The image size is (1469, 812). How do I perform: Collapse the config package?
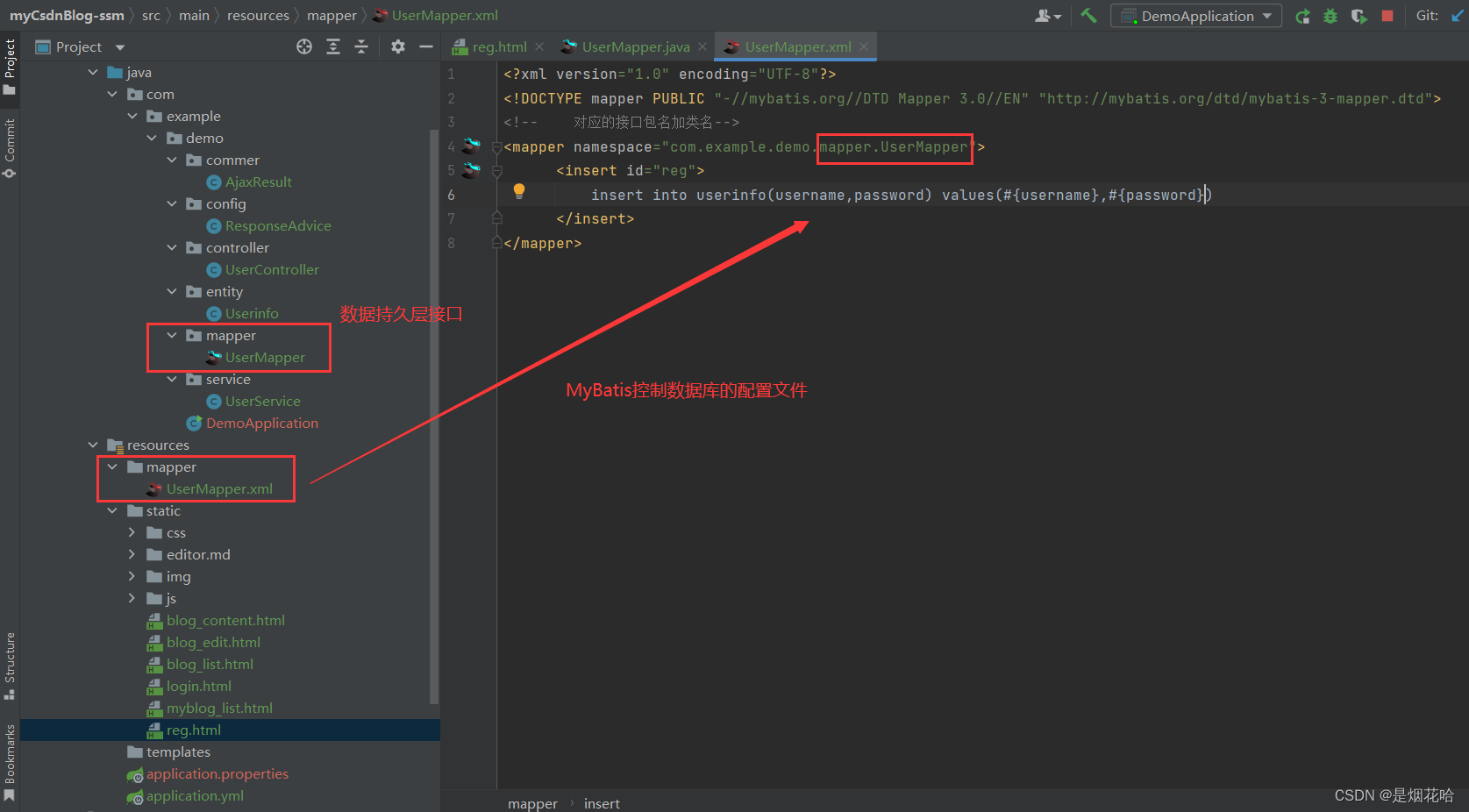172,203
